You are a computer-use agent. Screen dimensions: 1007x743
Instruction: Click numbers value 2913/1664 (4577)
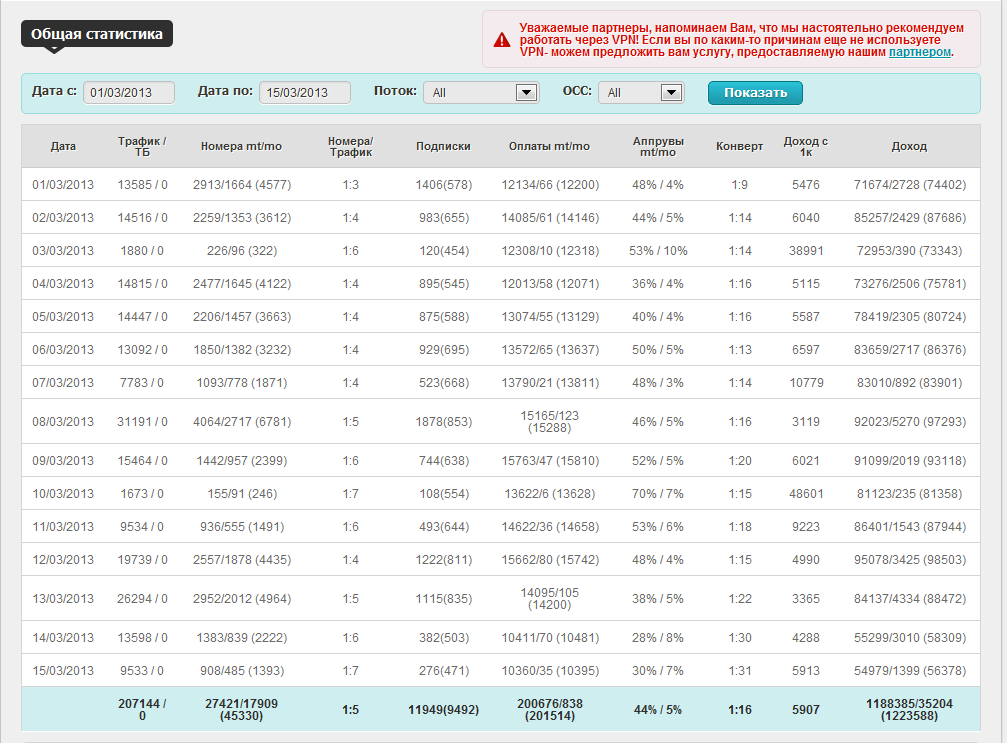[x=241, y=185]
